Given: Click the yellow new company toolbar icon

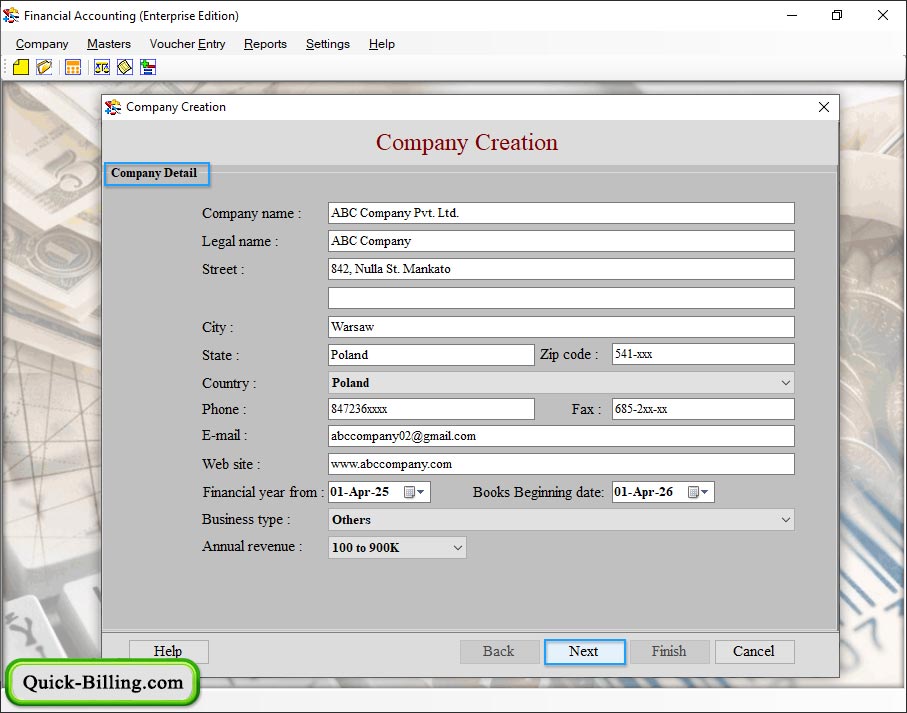Looking at the screenshot, I should pyautogui.click(x=21, y=68).
